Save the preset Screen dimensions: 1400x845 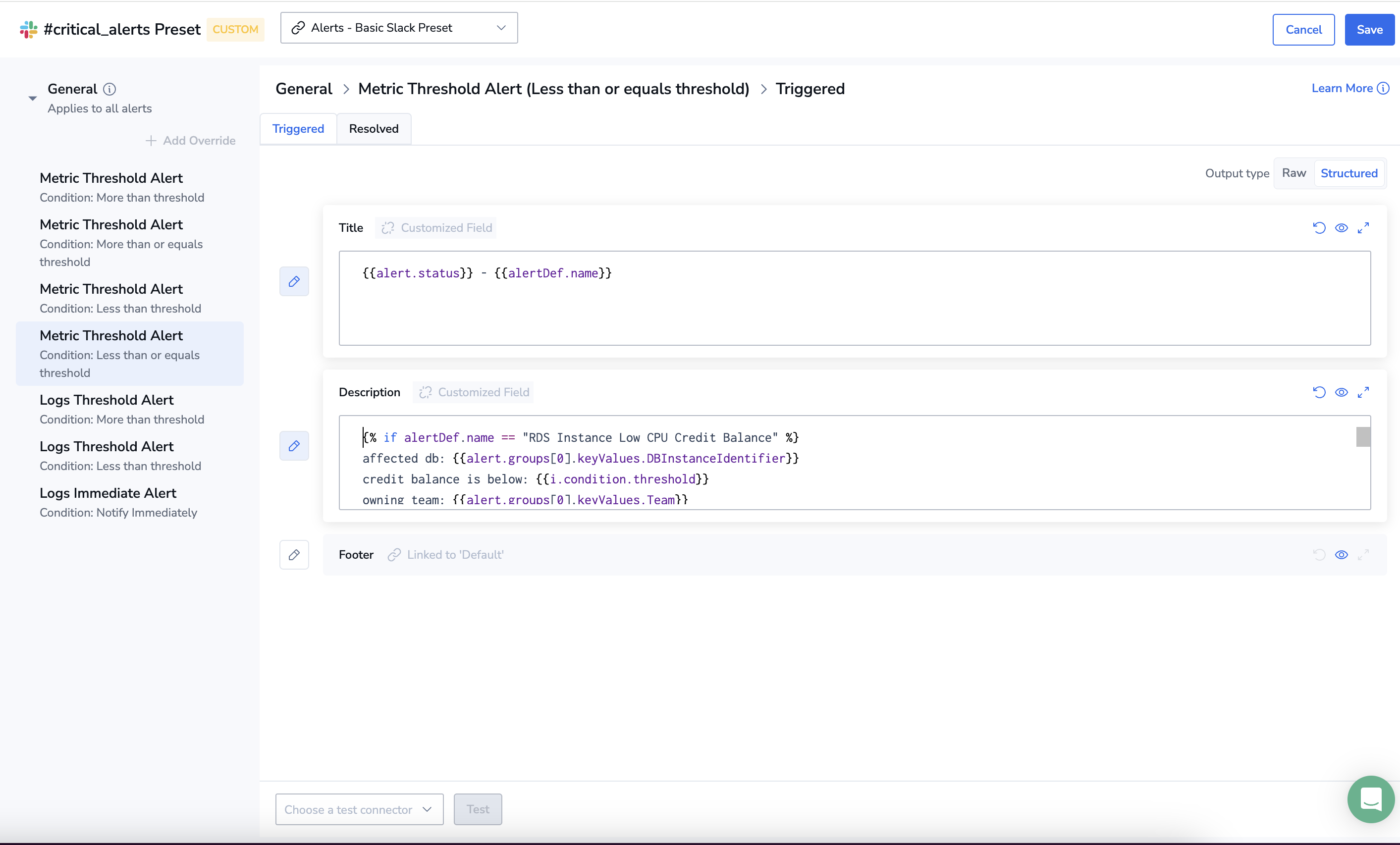click(x=1369, y=30)
